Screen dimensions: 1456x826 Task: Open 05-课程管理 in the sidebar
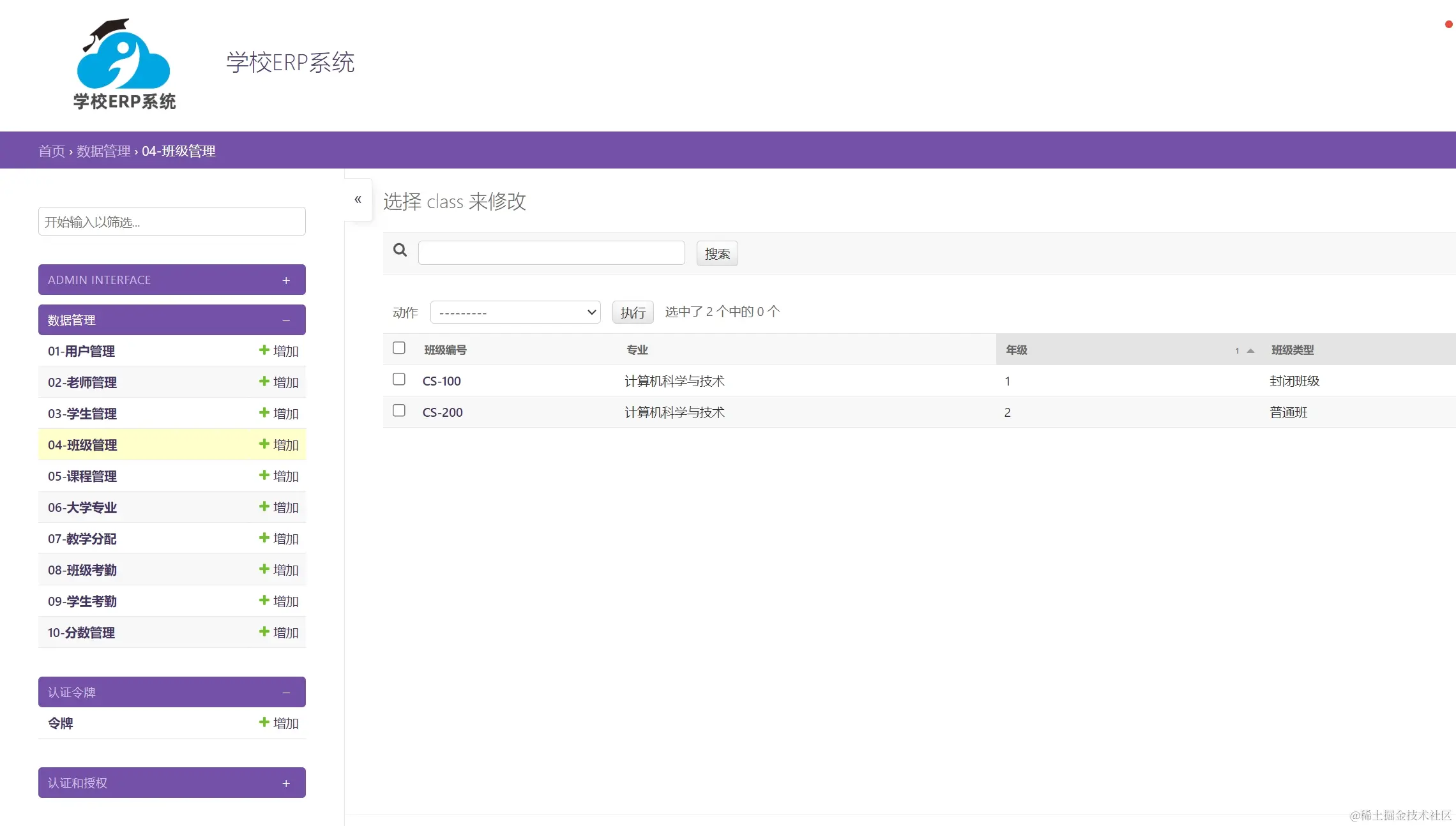coord(82,476)
